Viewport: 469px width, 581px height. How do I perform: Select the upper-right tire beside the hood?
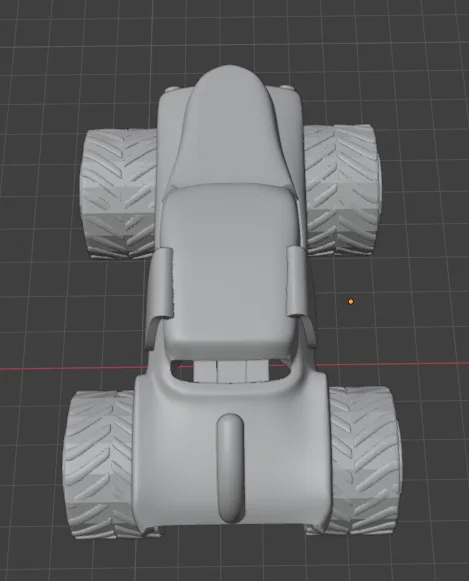click(343, 190)
